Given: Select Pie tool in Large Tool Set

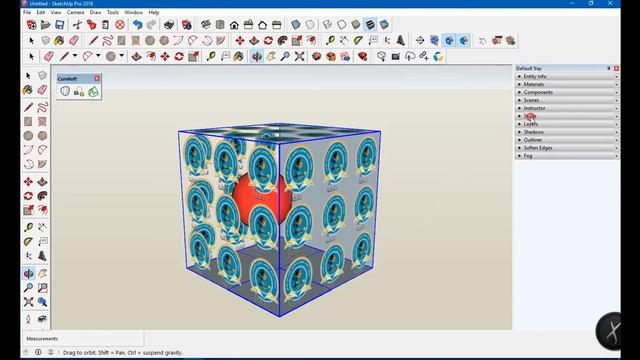Looking at the screenshot, I should coord(42,164).
